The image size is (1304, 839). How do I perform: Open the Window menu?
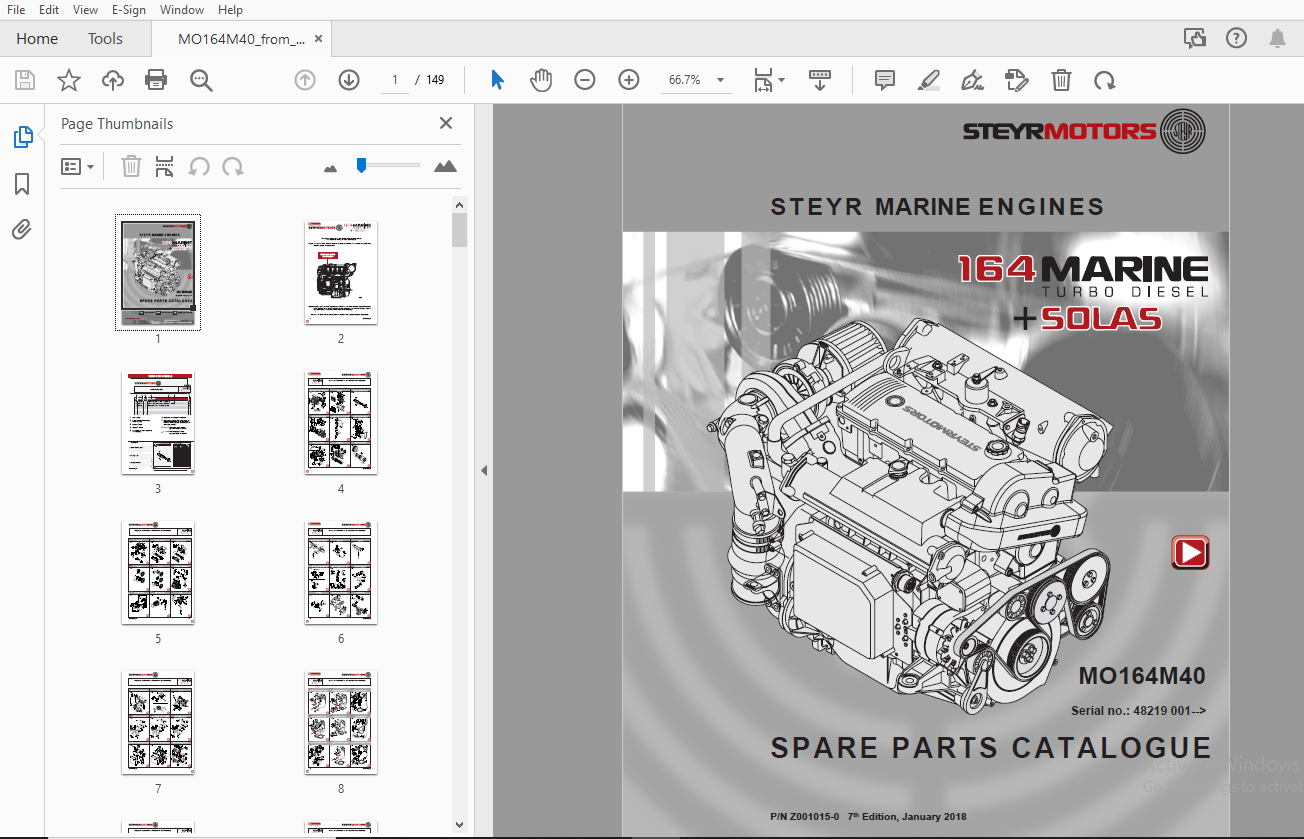click(x=182, y=9)
